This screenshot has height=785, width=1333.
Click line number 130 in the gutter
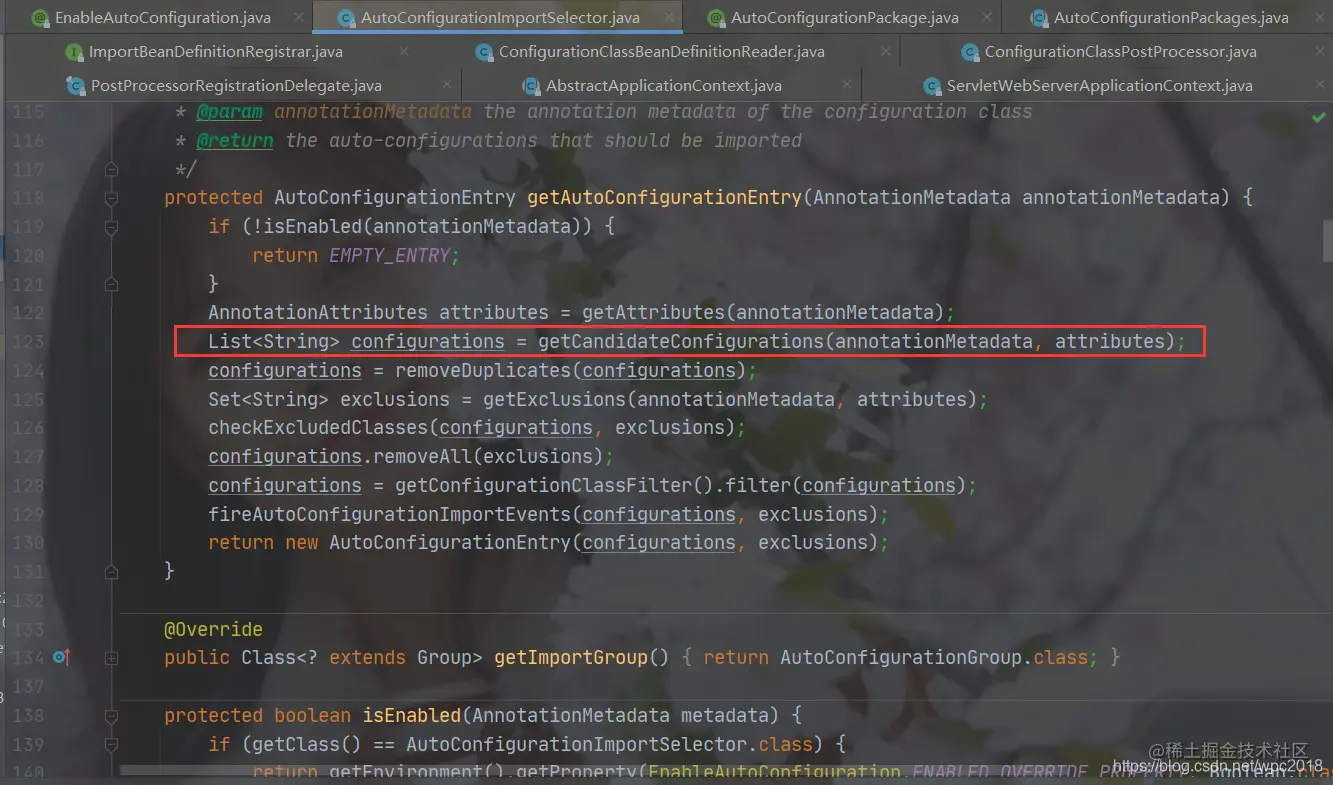pyautogui.click(x=28, y=543)
